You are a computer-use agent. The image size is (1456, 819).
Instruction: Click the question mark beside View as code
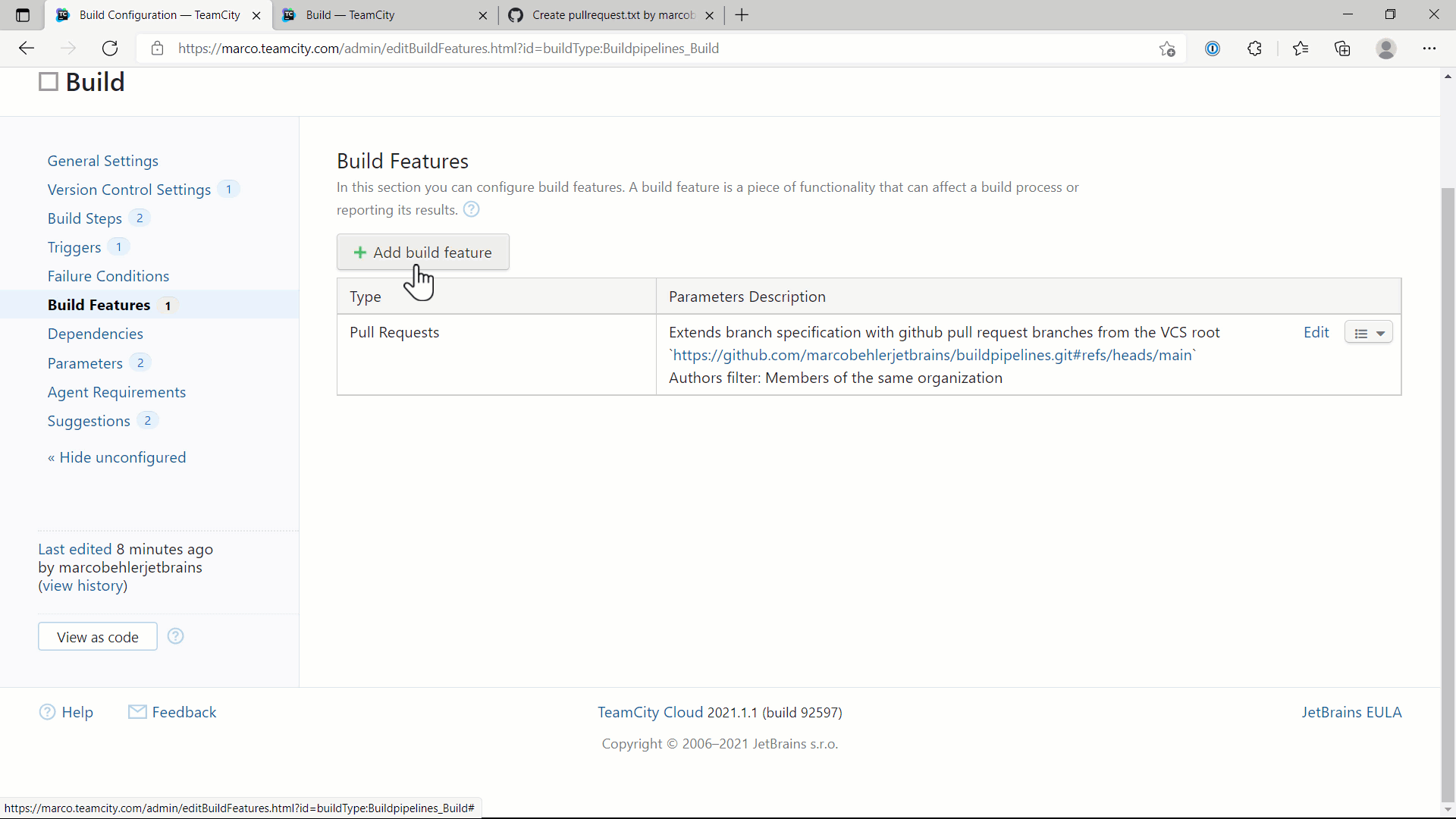pos(175,636)
